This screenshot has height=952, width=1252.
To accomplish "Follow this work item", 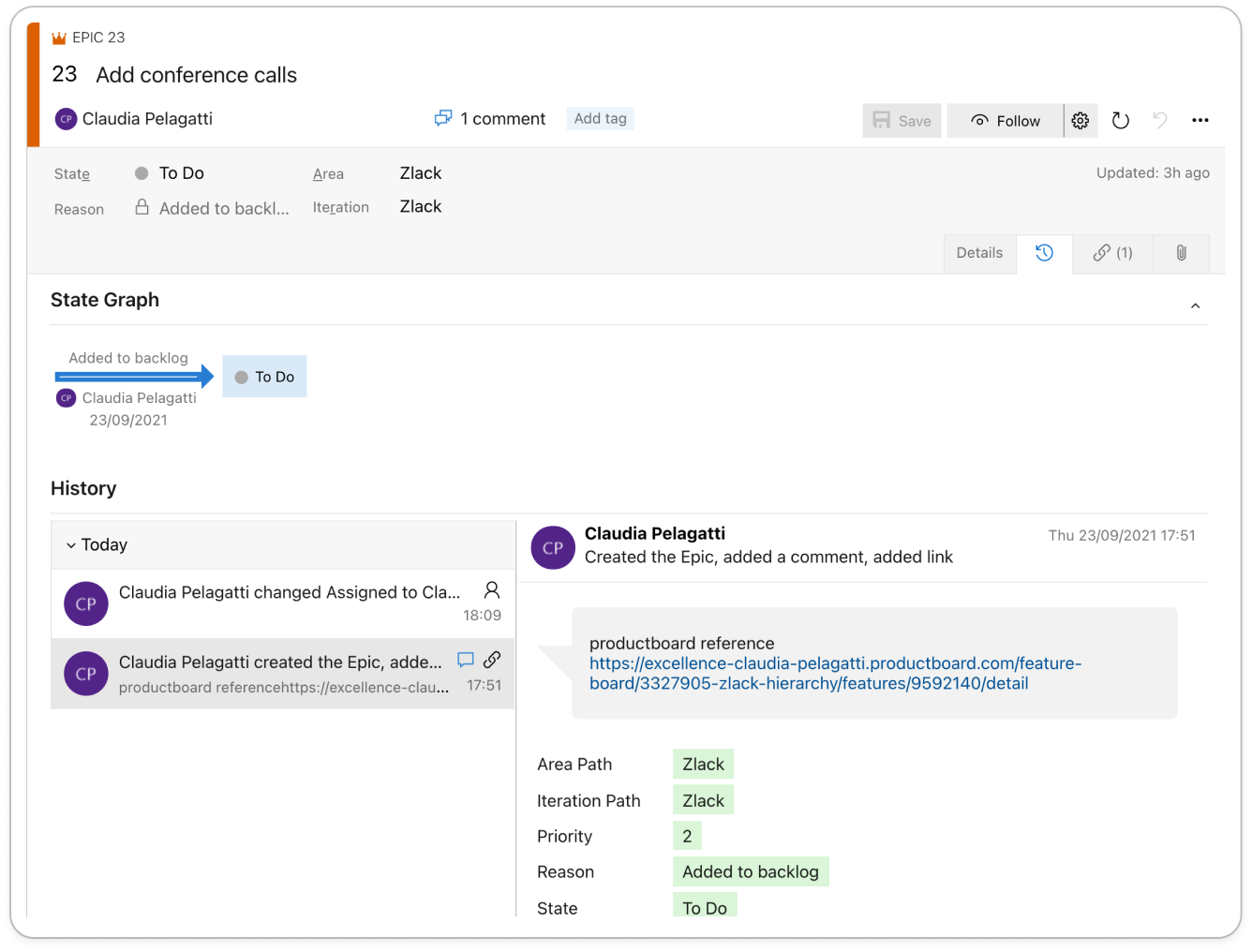I will 1006,121.
